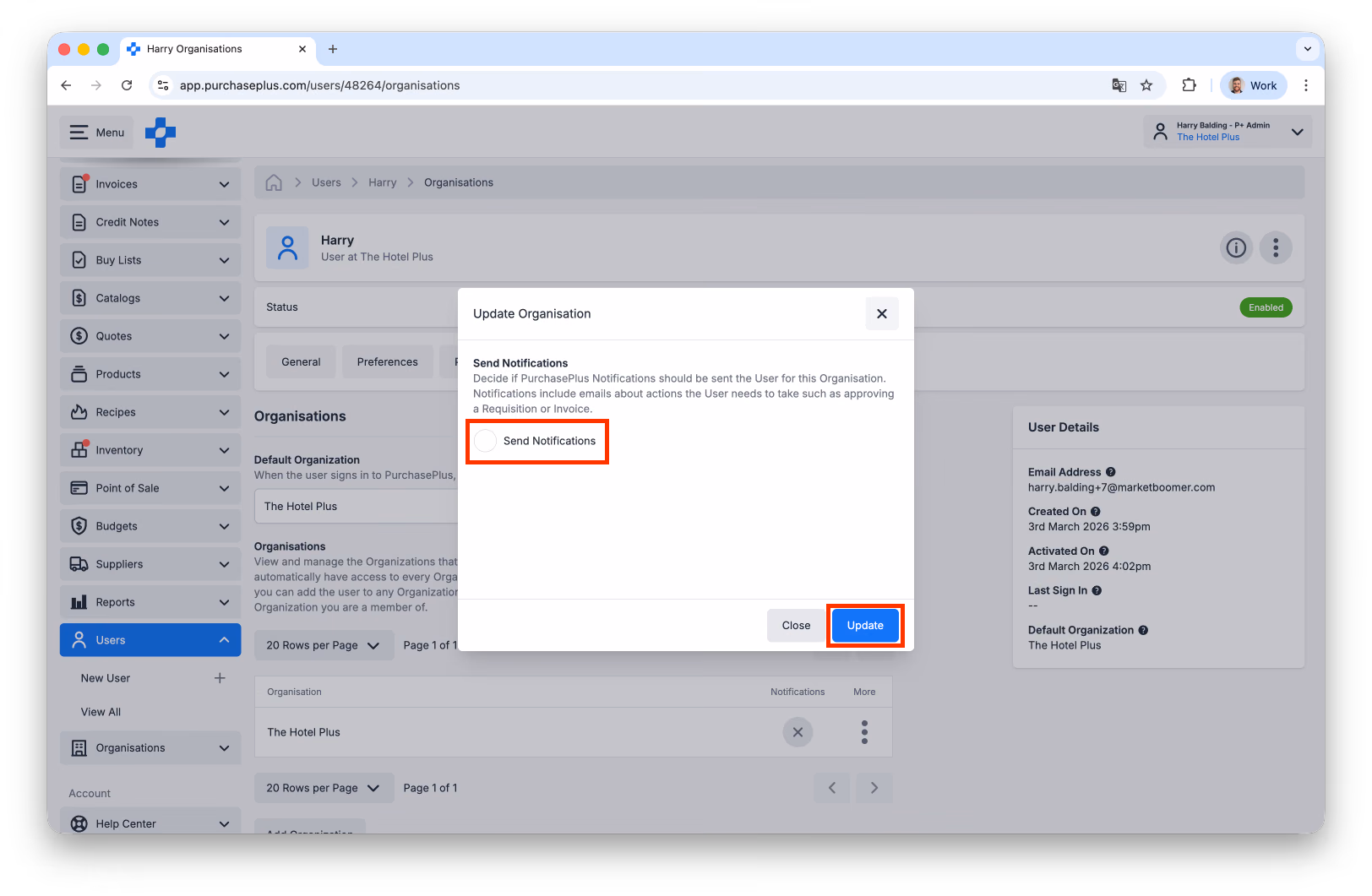Select the Users breadcrumb link
Viewport: 1372px width, 896px height.
(326, 182)
